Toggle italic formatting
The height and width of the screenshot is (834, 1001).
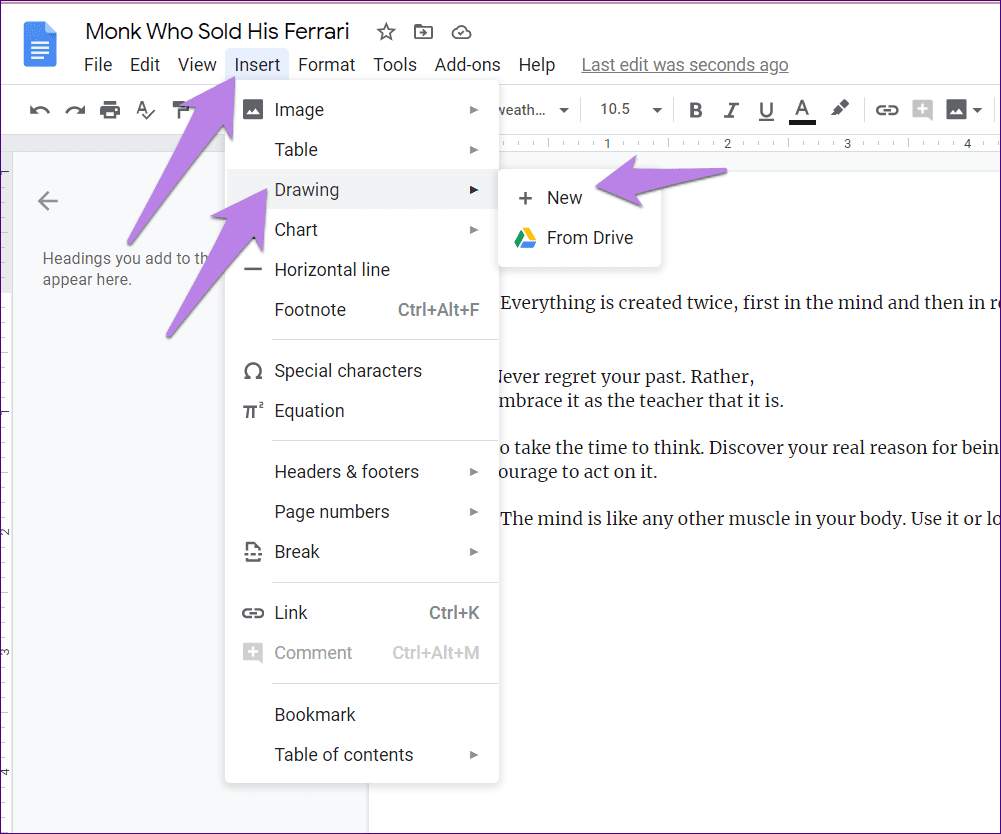pos(731,110)
